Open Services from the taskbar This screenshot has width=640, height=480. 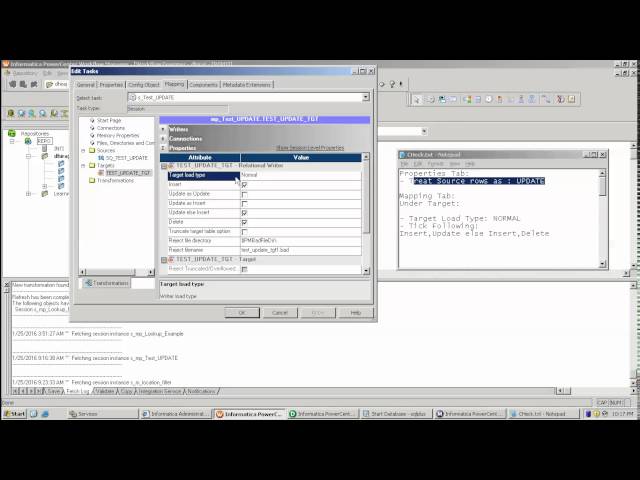coord(103,414)
